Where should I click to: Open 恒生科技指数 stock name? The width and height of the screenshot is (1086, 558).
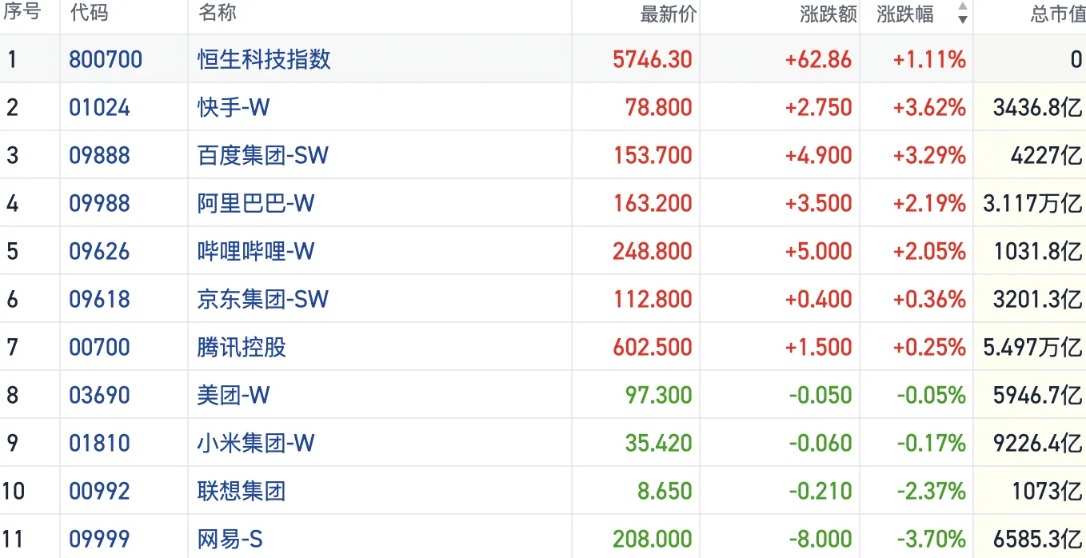click(x=264, y=59)
